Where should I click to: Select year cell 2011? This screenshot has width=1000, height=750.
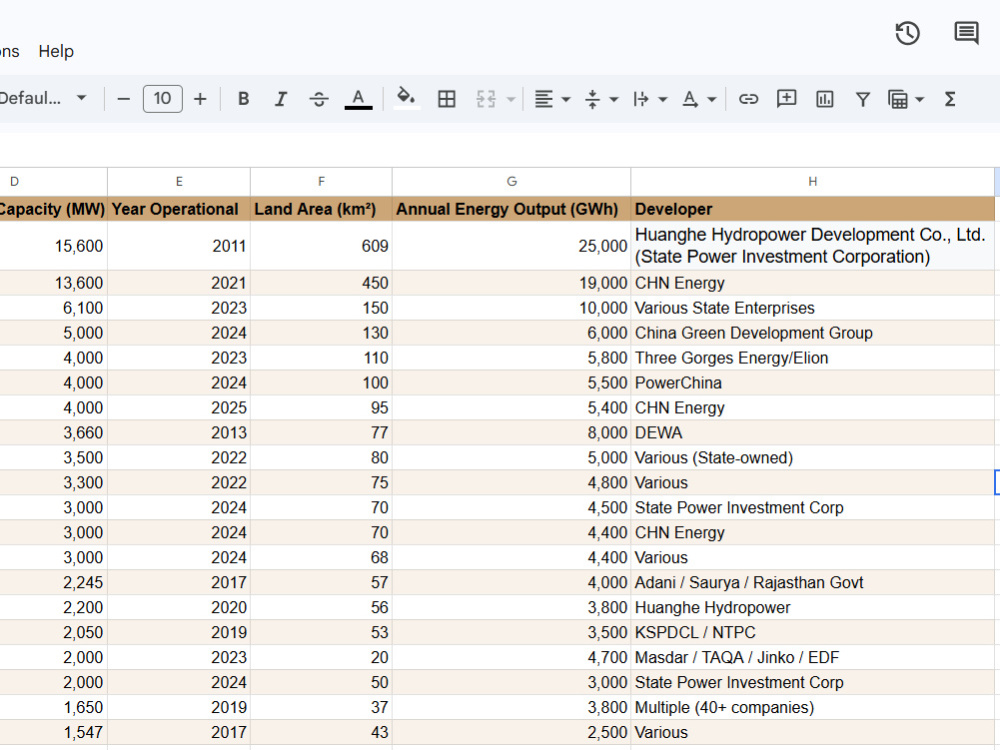point(179,246)
